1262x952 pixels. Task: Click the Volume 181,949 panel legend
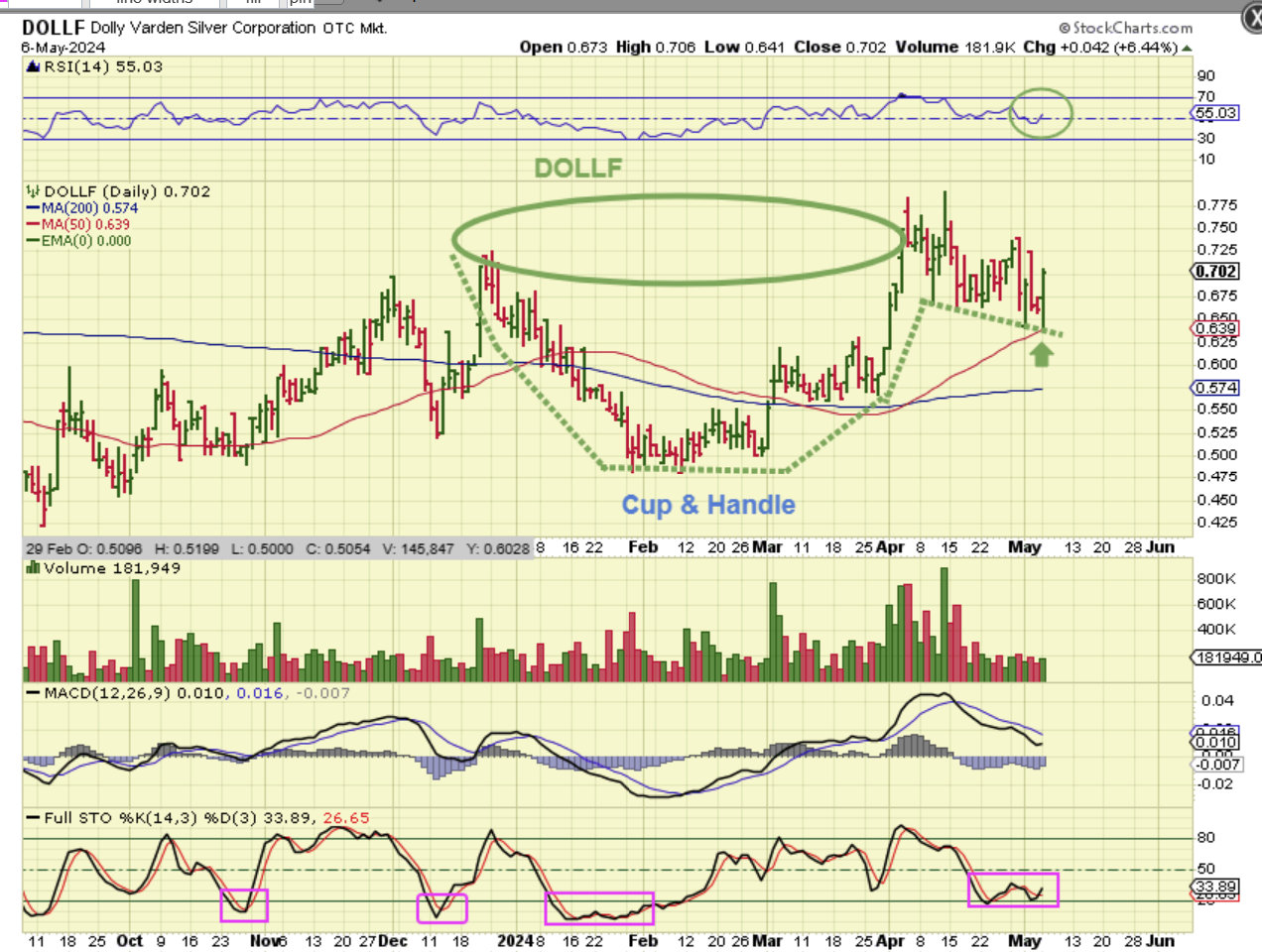click(103, 568)
